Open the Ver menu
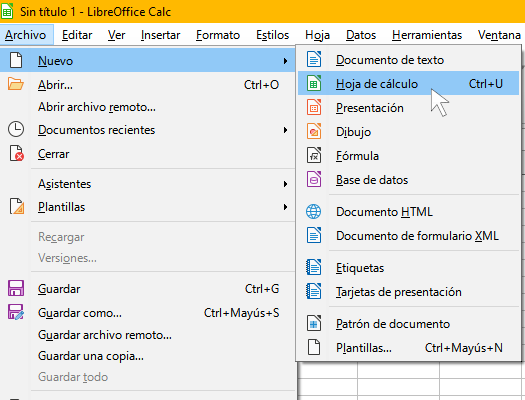525x400 pixels. [117, 35]
